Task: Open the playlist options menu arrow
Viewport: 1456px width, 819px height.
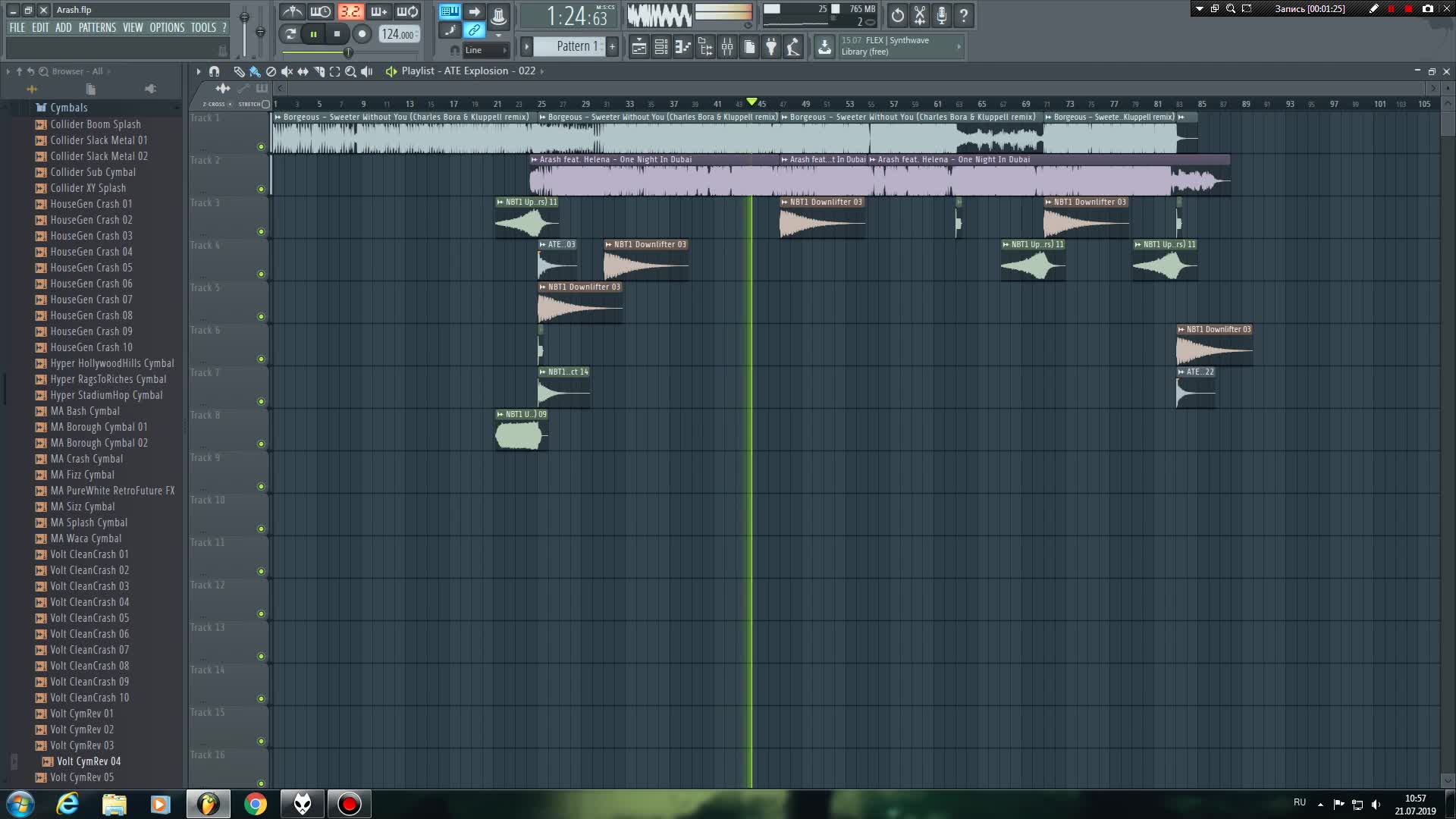Action: [199, 71]
